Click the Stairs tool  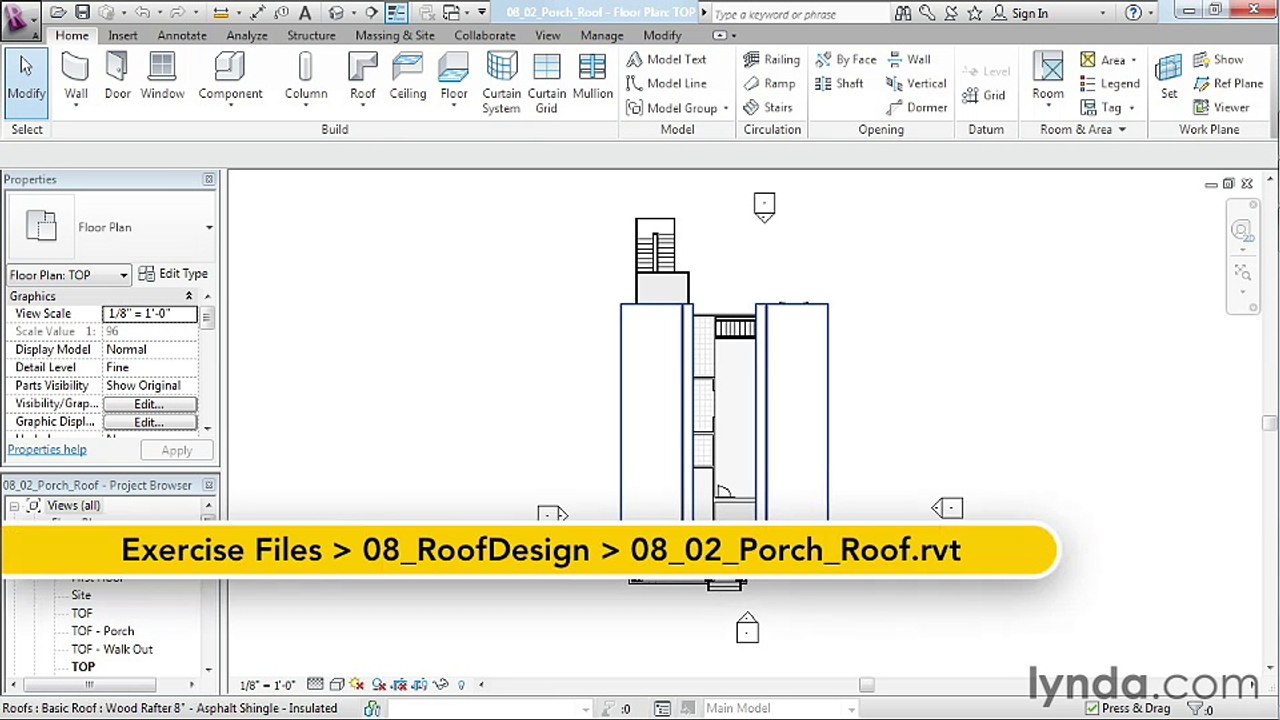[x=768, y=108]
